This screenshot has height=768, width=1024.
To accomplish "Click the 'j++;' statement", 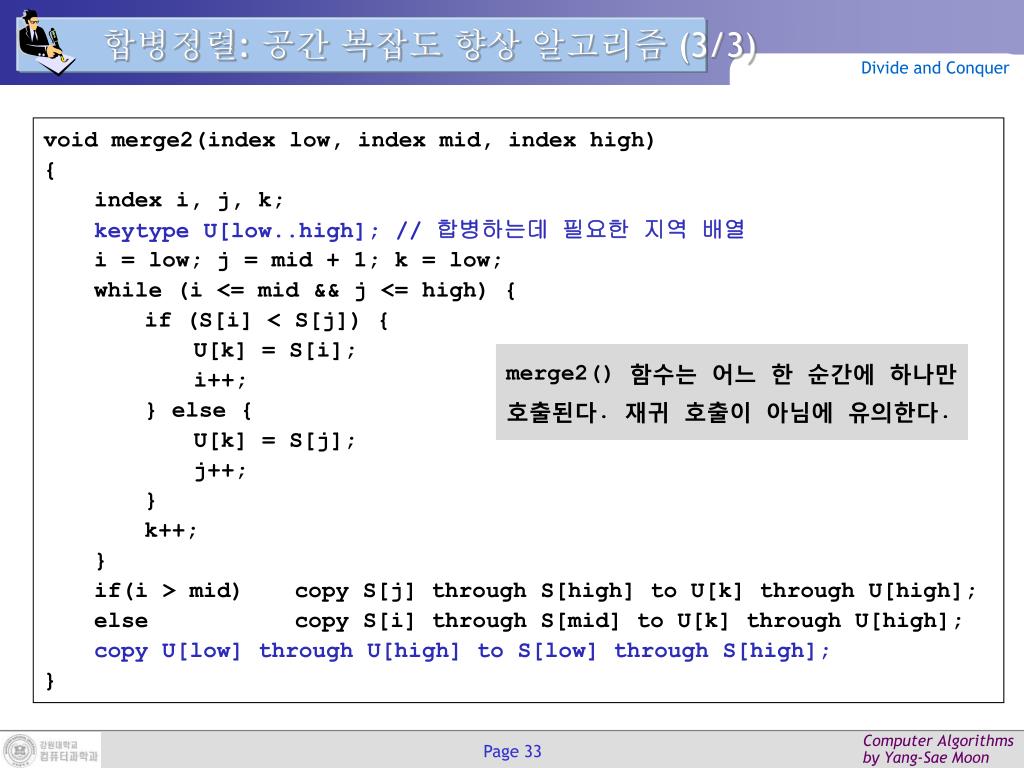I will pyautogui.click(x=220, y=470).
